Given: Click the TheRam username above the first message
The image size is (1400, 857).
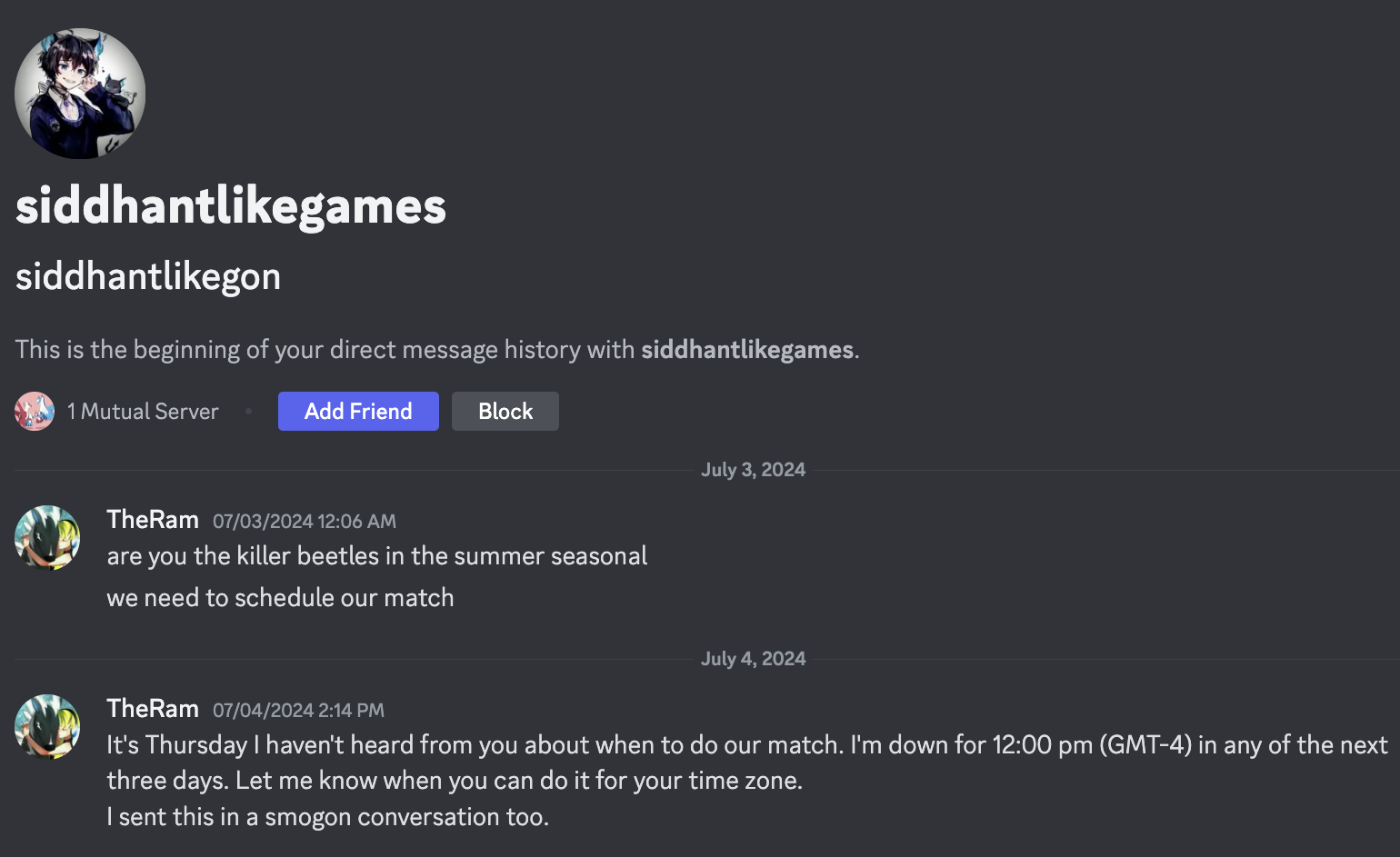Looking at the screenshot, I should pos(153,520).
